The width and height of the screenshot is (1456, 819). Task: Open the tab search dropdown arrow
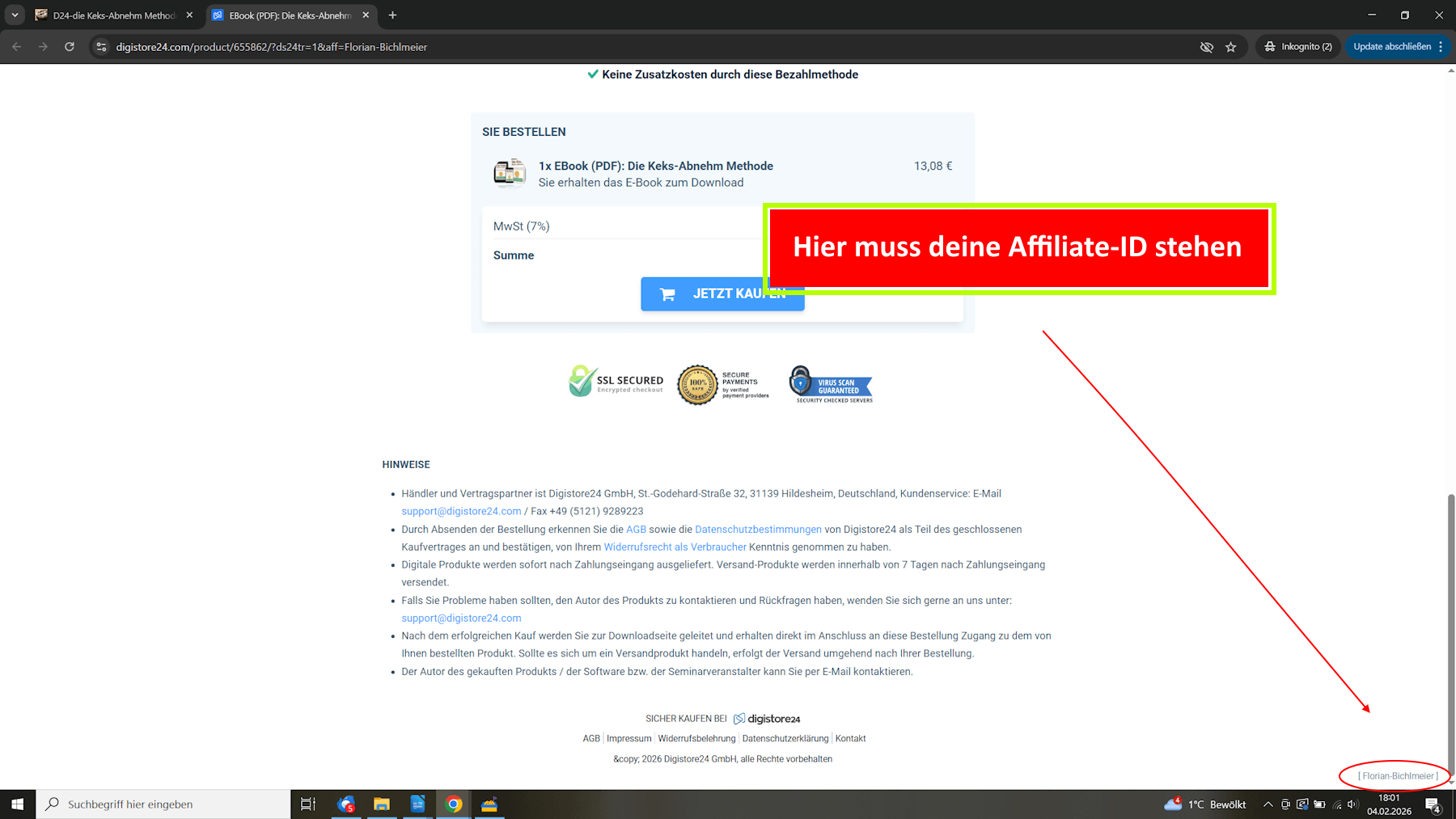[14, 15]
